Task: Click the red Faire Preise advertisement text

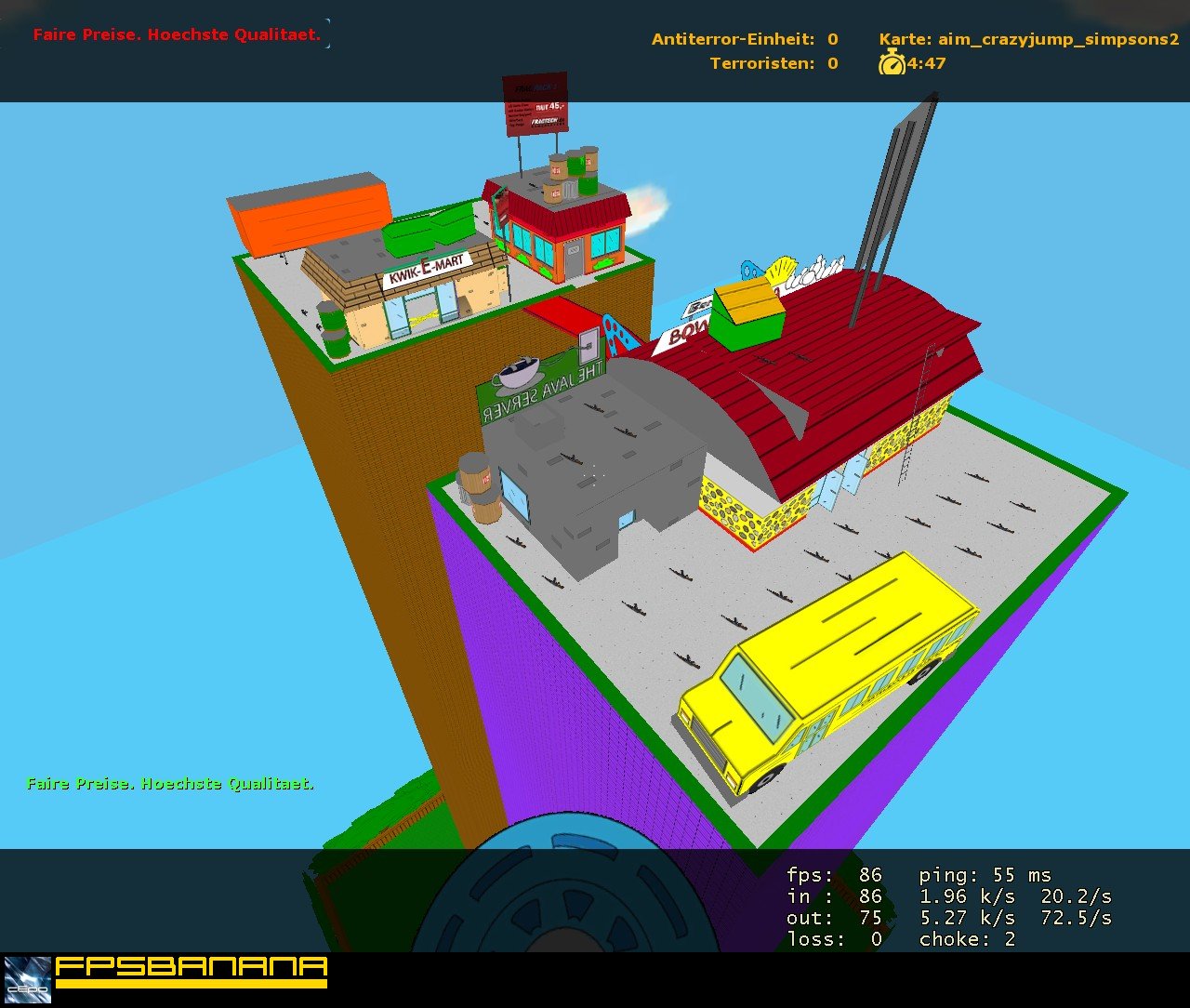Action: [177, 34]
